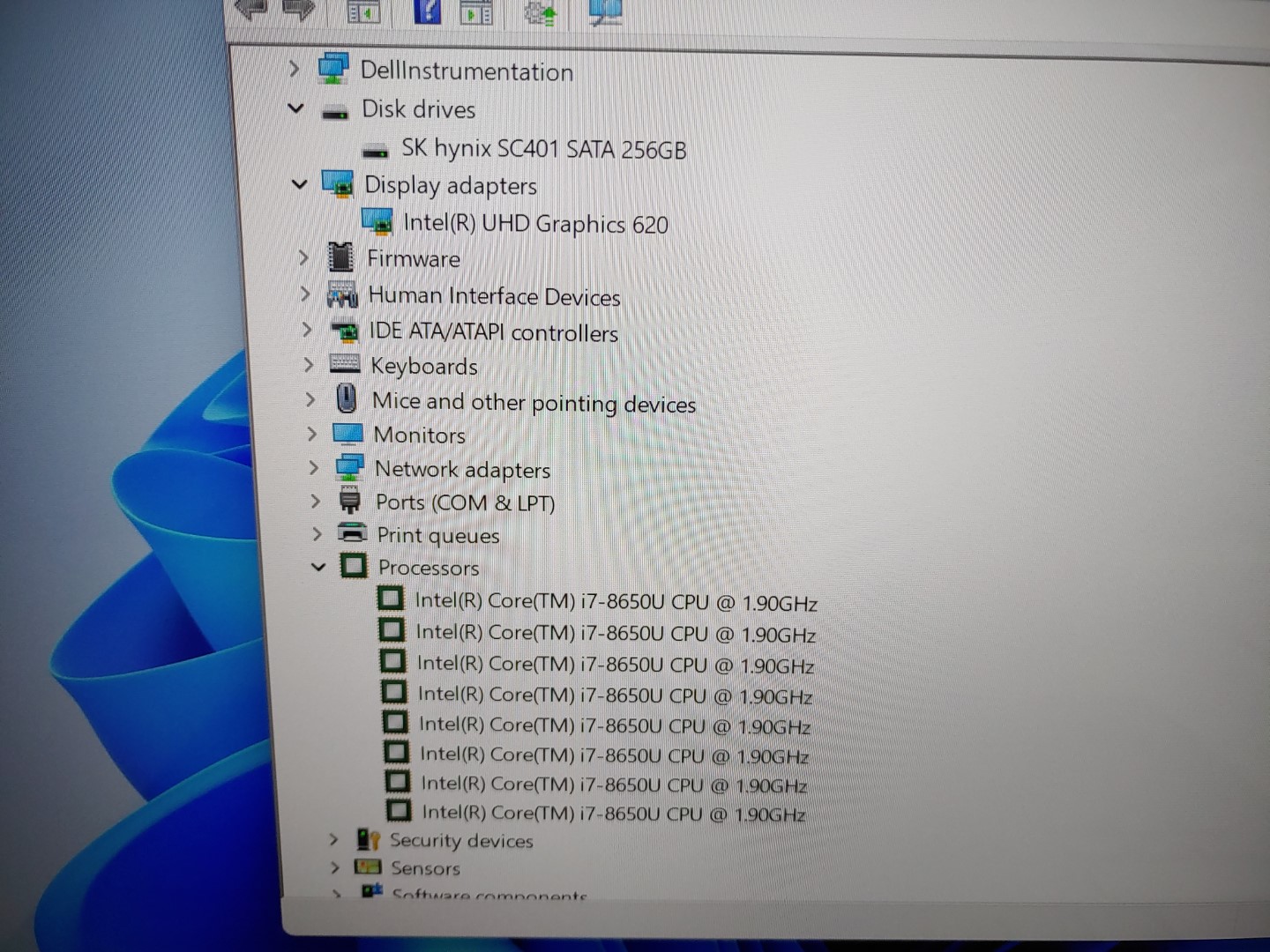Click the Ports (COM & LPT) connector icon
This screenshot has width=1270, height=952.
[x=350, y=500]
